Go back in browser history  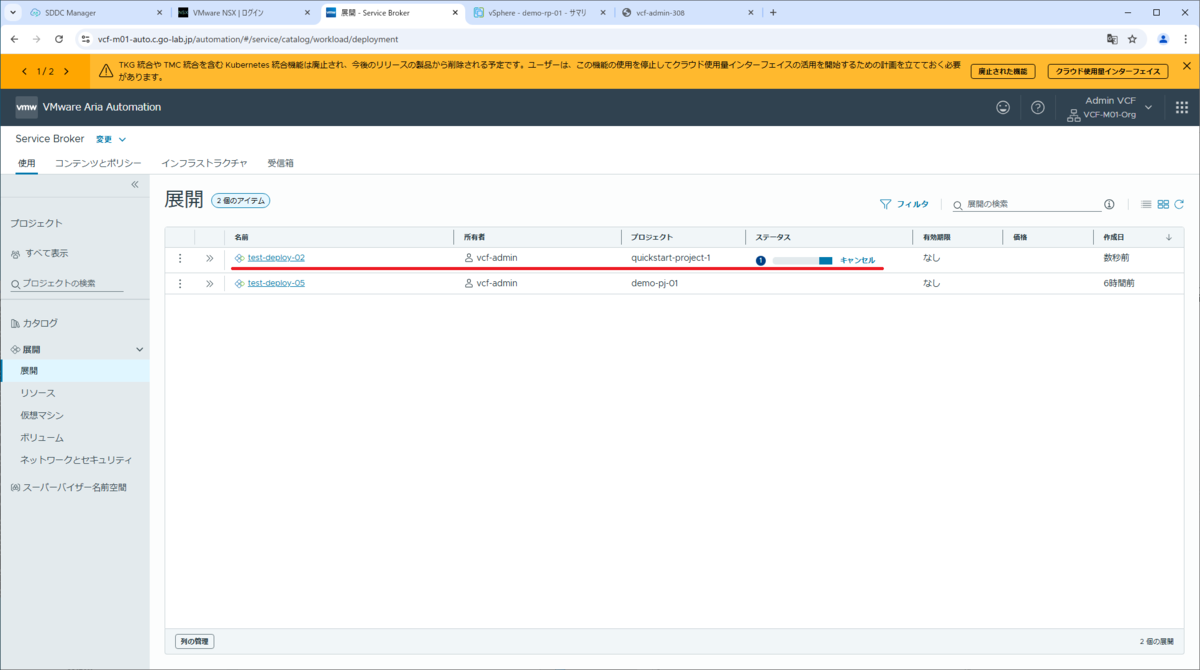(x=14, y=39)
